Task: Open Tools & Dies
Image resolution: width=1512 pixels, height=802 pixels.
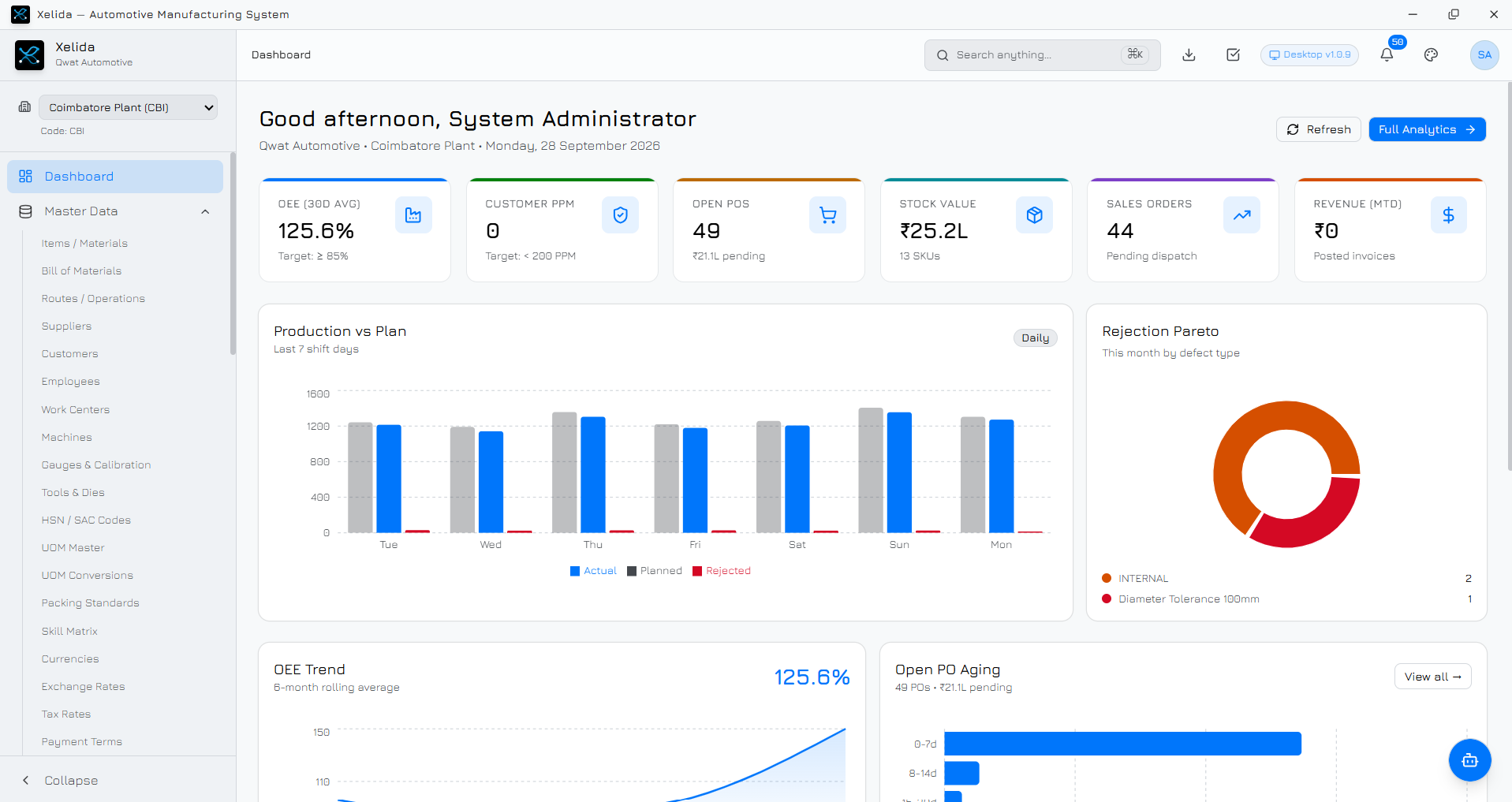Action: click(73, 493)
